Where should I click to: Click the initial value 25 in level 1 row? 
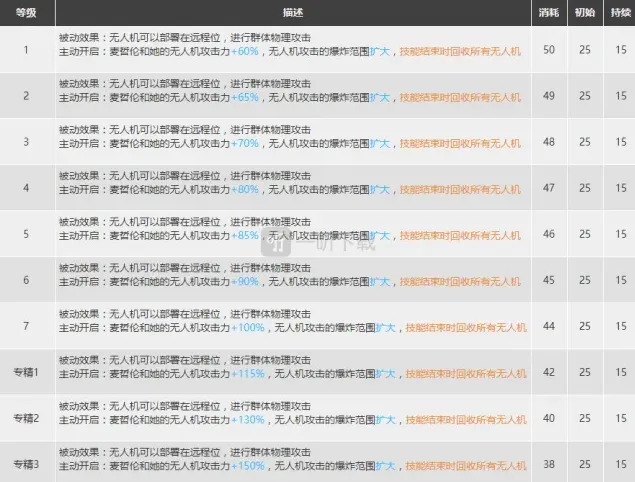point(585,50)
